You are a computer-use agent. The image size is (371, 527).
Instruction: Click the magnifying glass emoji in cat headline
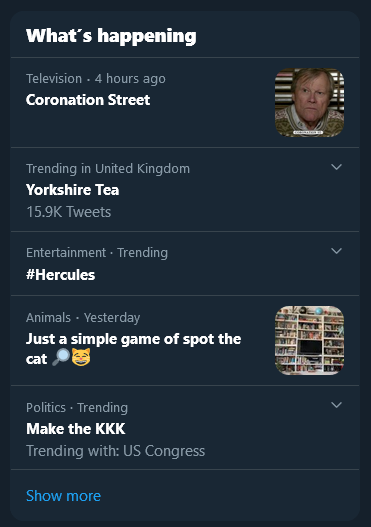[61, 357]
